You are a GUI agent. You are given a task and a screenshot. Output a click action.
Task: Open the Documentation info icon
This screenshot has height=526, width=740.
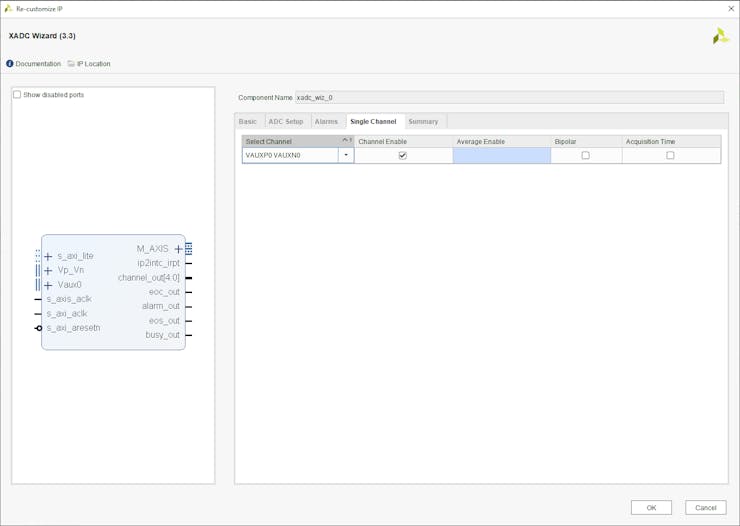point(9,63)
